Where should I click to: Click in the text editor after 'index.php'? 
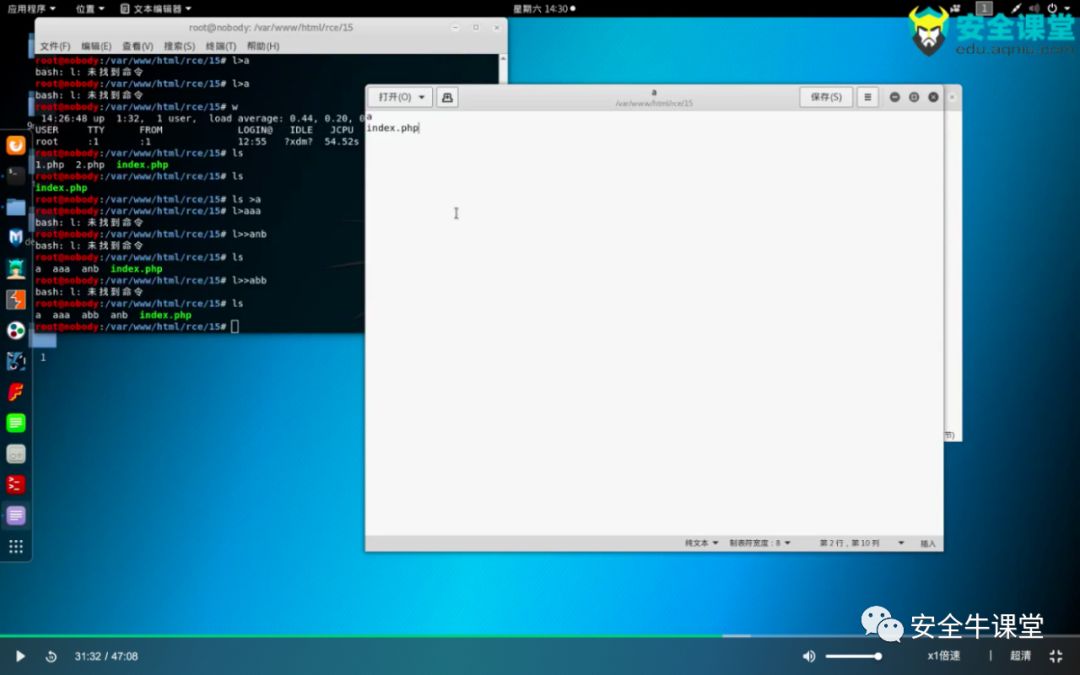coord(419,128)
